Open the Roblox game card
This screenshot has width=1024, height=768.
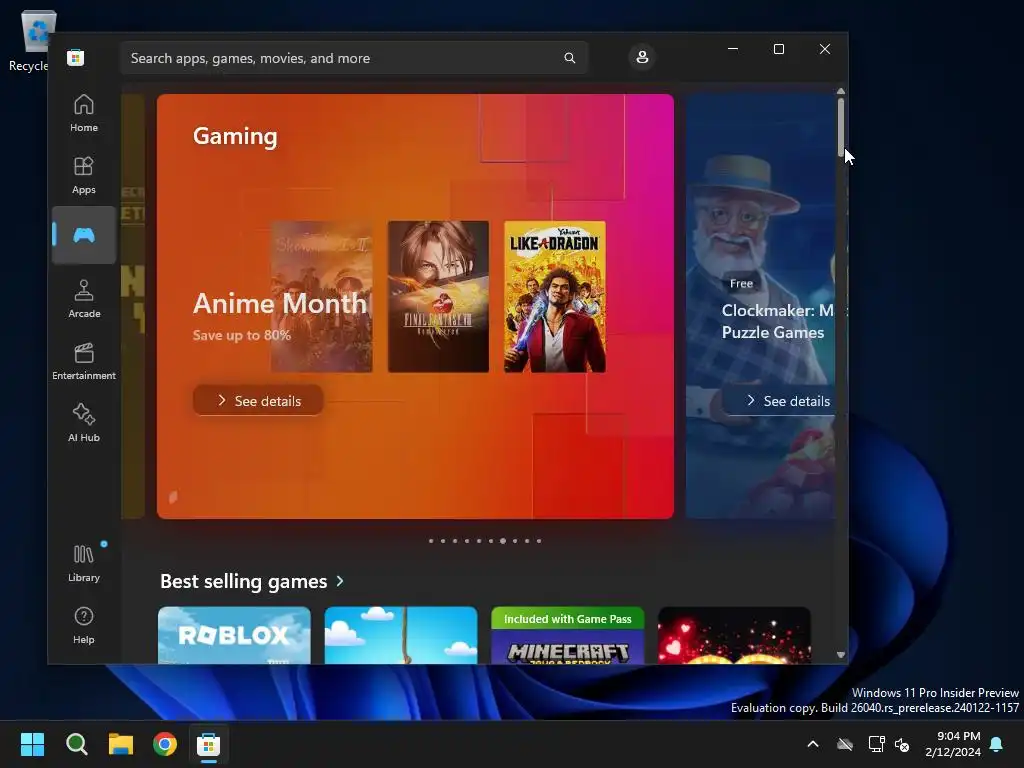click(234, 635)
